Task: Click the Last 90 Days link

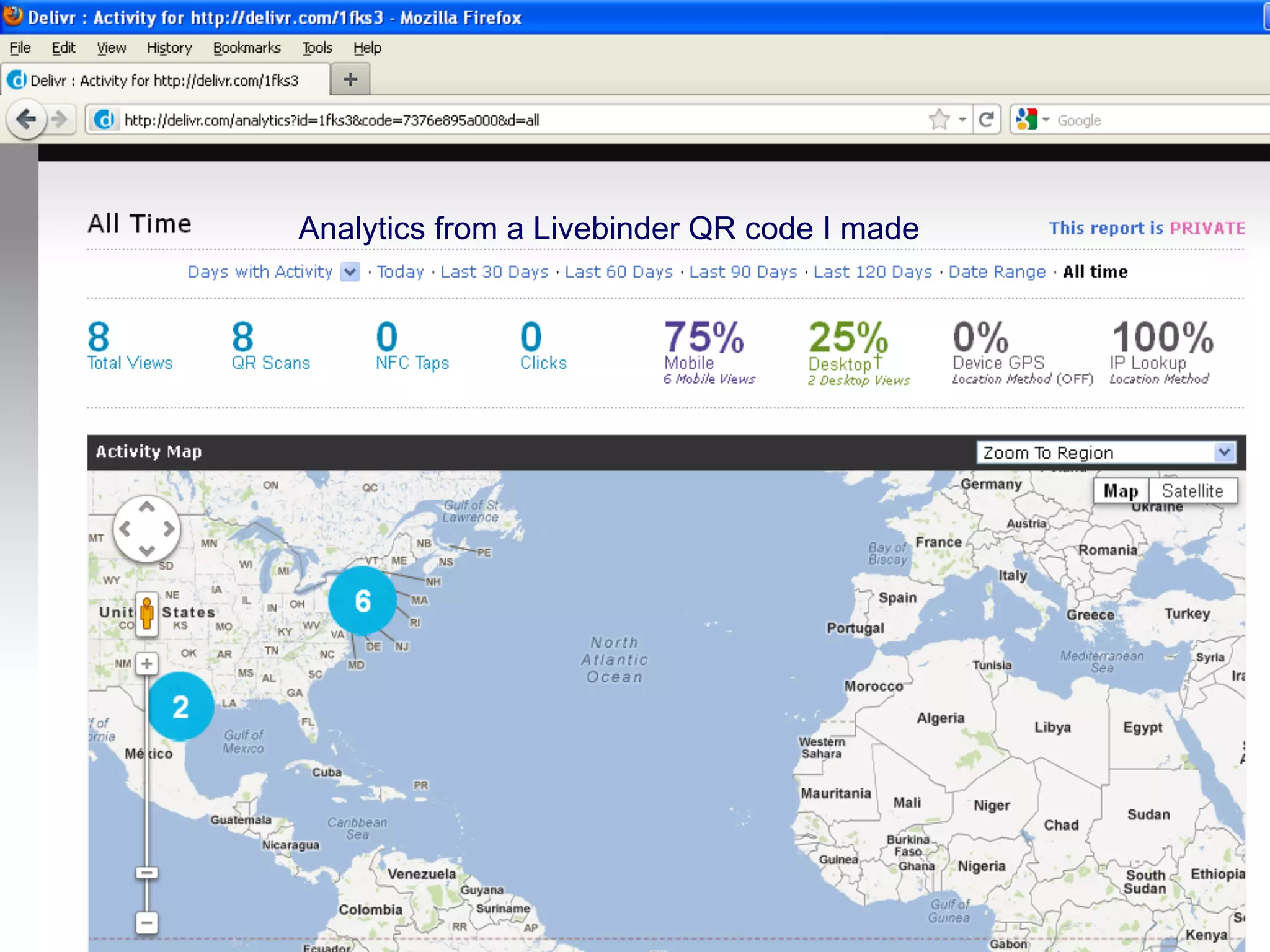Action: pyautogui.click(x=743, y=271)
